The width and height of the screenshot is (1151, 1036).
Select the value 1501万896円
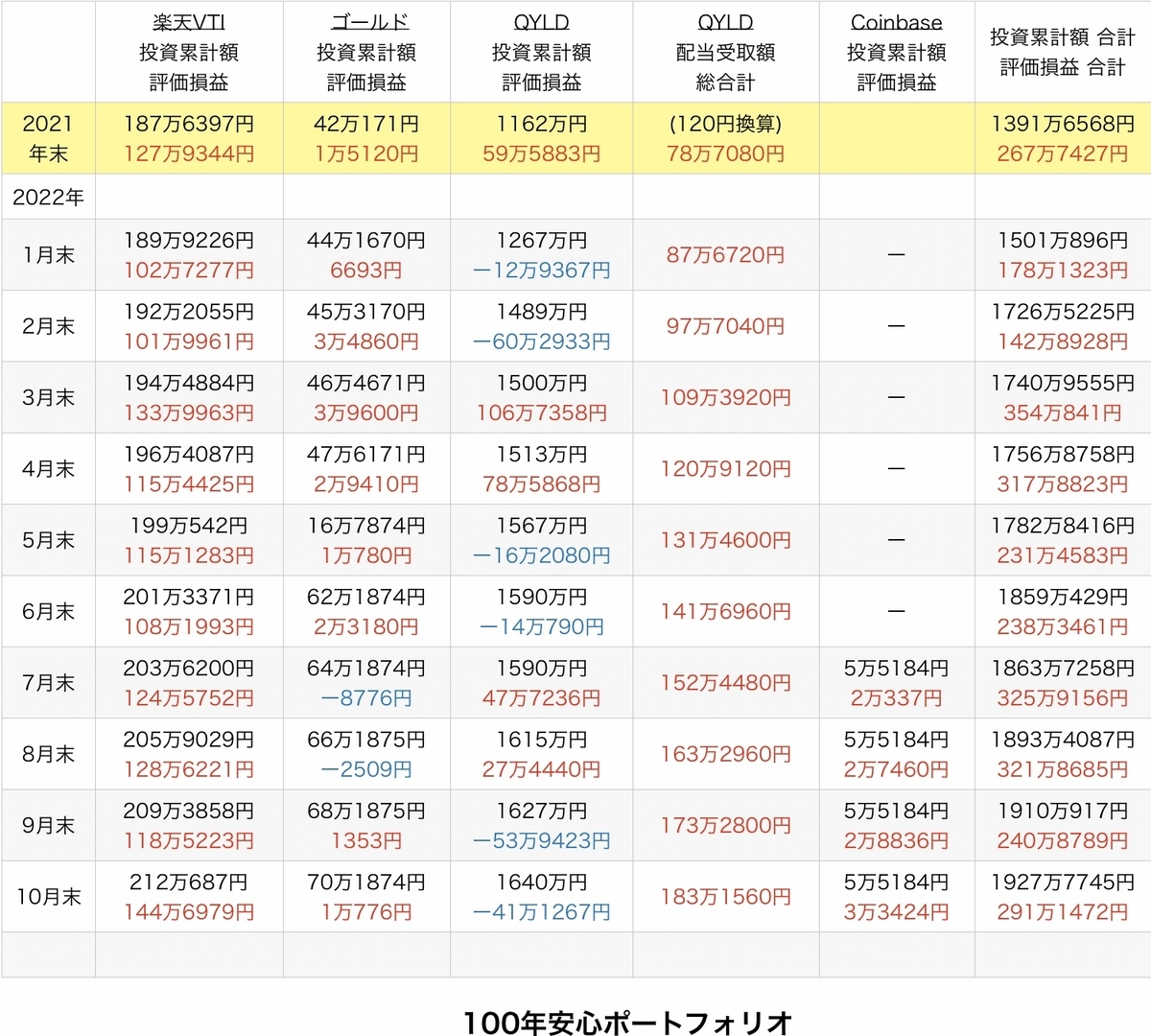coord(1063,241)
